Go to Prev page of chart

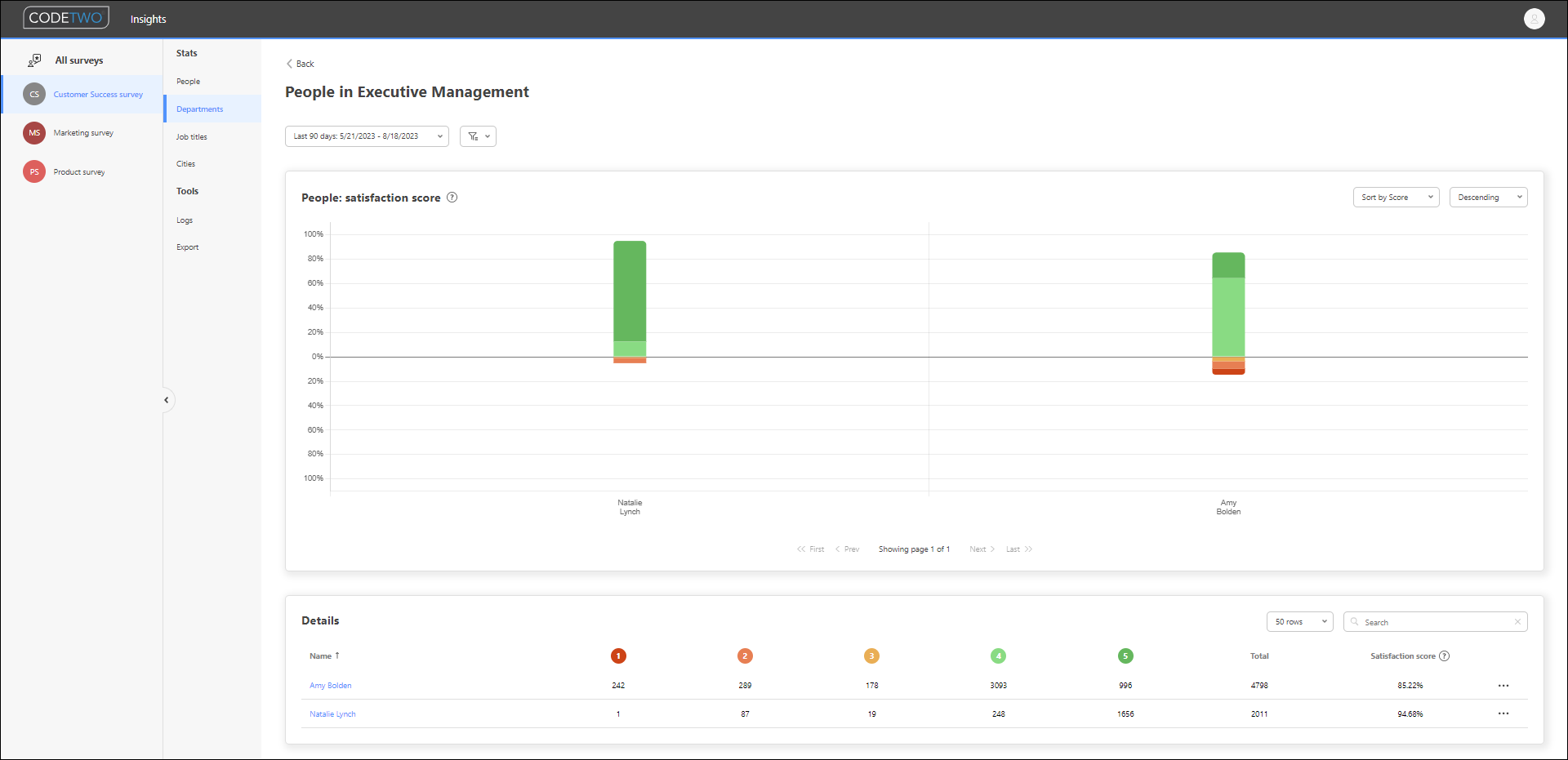point(847,549)
